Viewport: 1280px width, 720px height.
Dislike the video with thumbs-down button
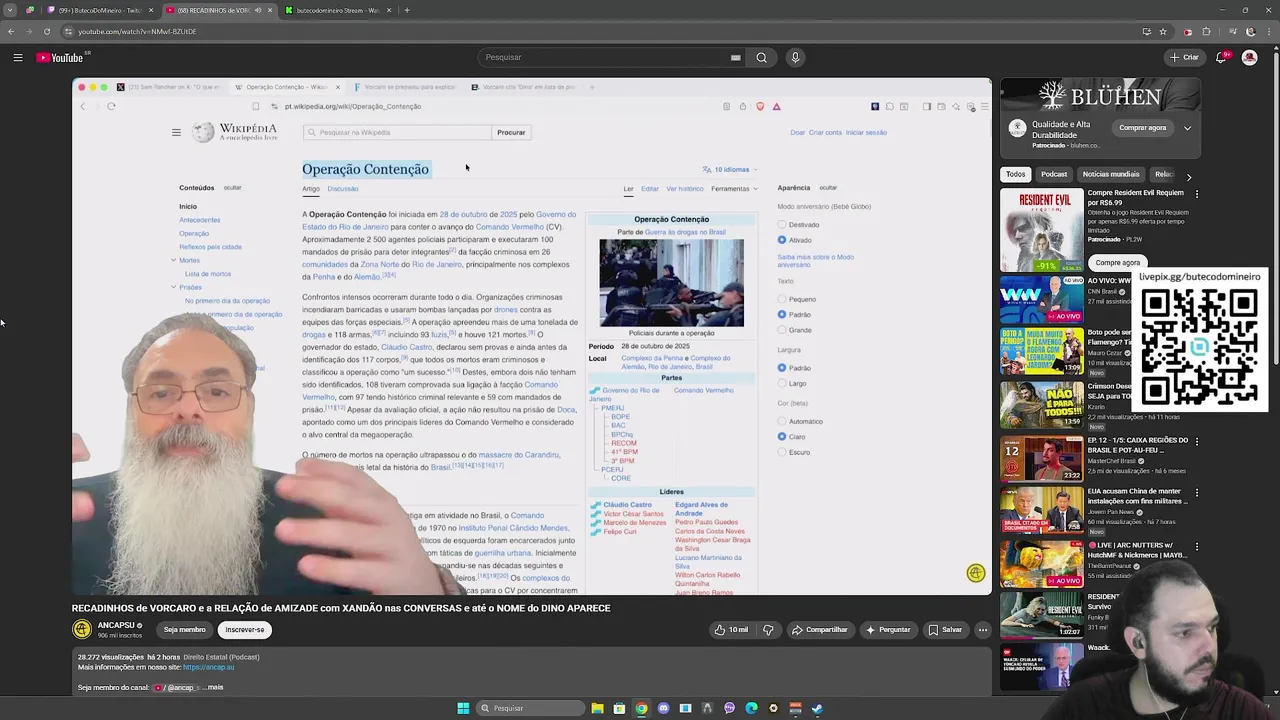coord(768,630)
